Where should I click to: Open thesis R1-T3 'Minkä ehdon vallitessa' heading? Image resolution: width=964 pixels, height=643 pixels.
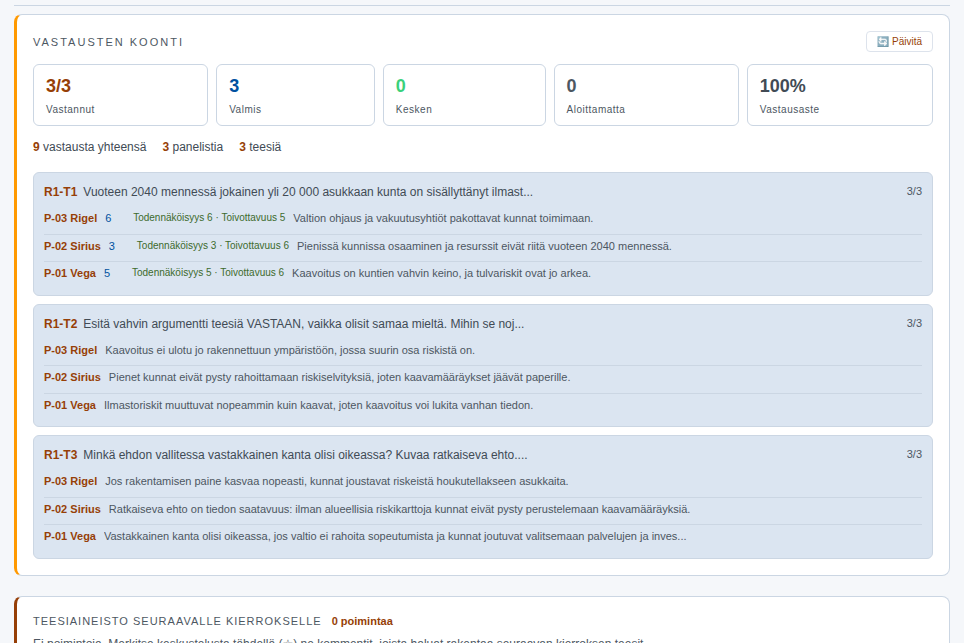tap(286, 455)
